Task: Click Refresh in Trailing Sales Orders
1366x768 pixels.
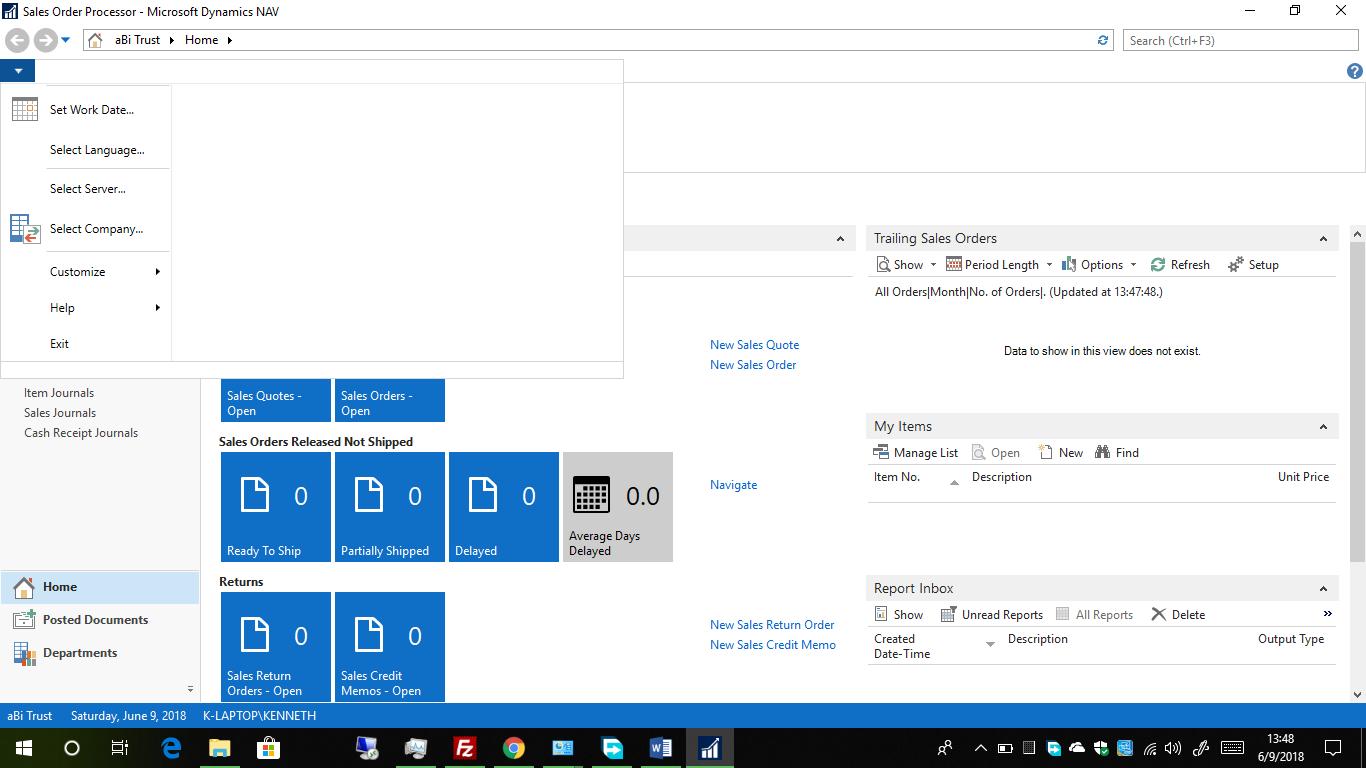Action: [x=1180, y=265]
